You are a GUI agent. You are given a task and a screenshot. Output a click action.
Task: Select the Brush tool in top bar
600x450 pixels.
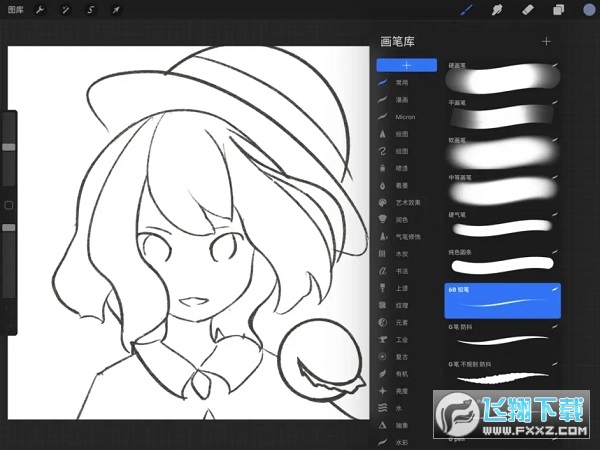point(466,10)
